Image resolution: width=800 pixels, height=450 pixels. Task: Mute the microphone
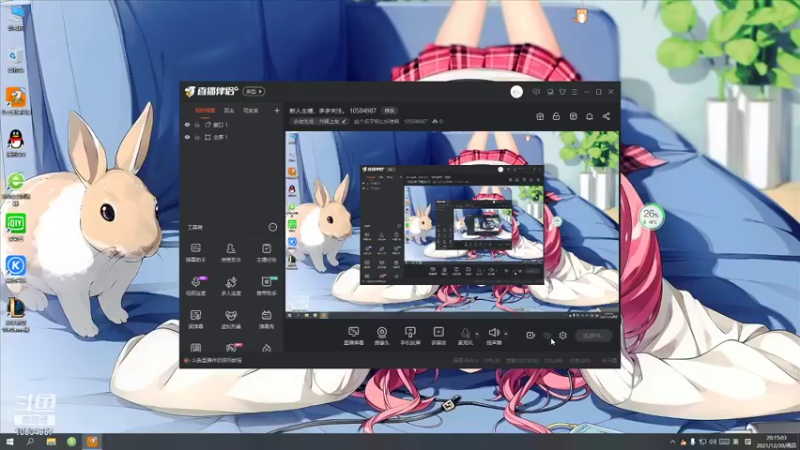click(x=465, y=336)
